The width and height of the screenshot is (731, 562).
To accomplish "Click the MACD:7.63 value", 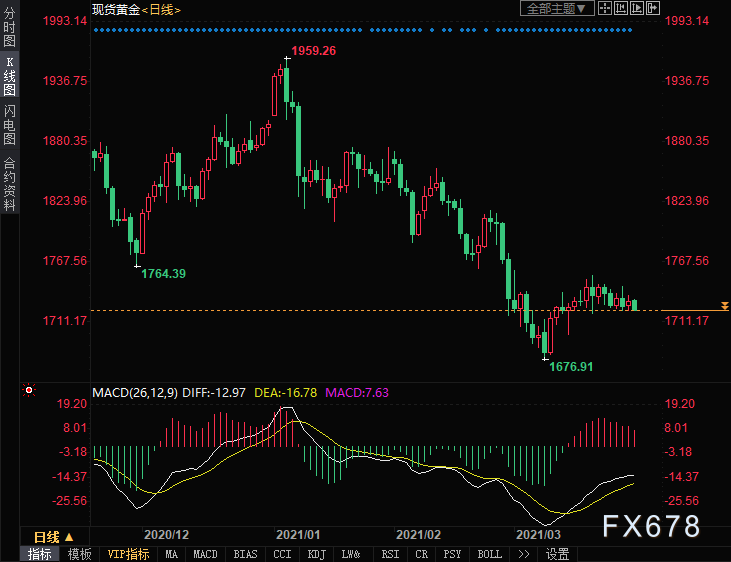I will pyautogui.click(x=357, y=393).
